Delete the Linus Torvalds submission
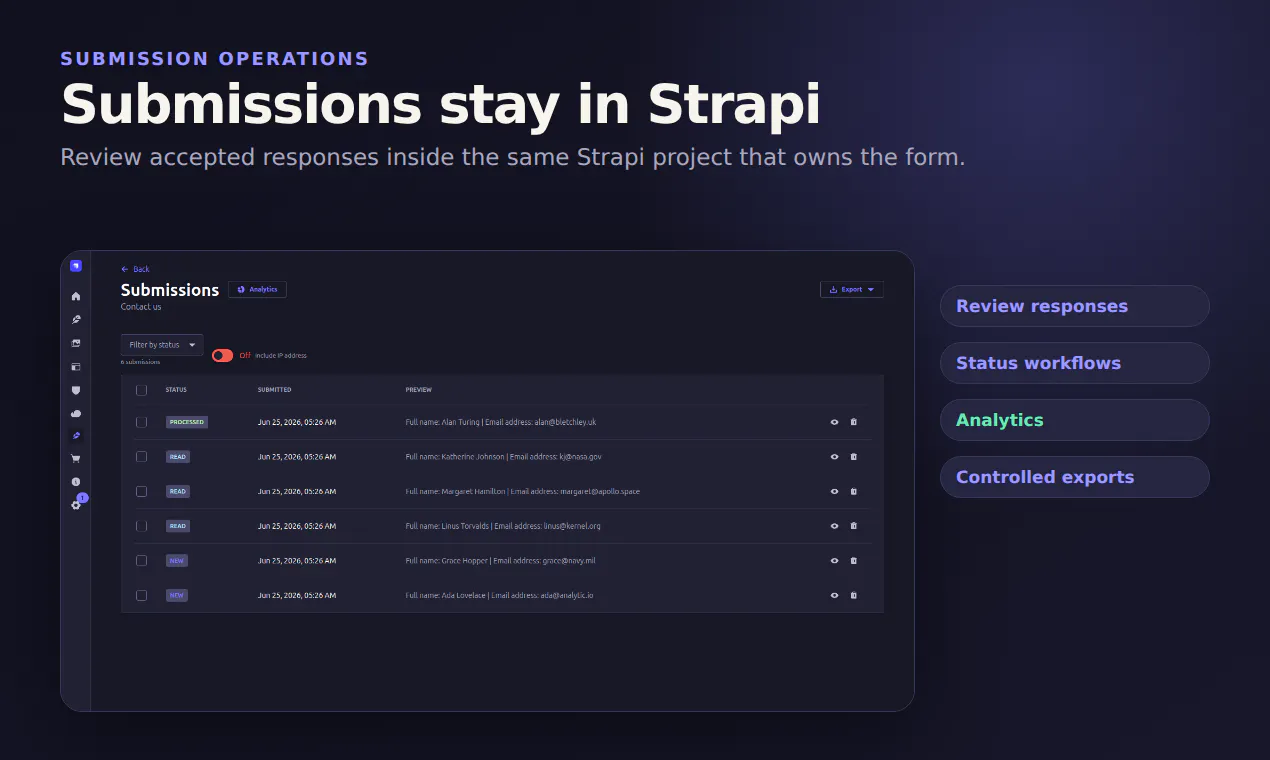 click(x=853, y=526)
